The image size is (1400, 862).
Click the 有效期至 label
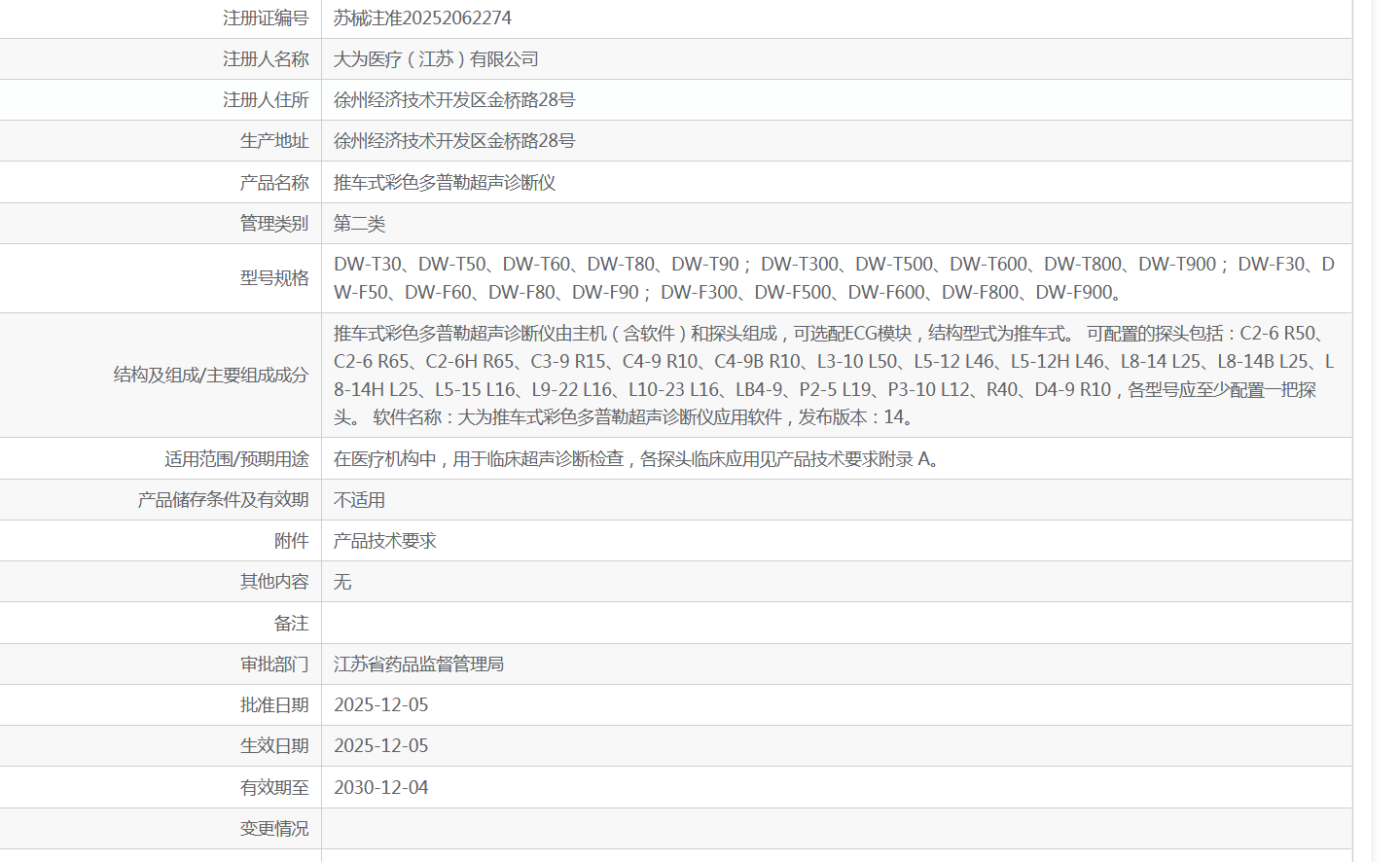[274, 788]
